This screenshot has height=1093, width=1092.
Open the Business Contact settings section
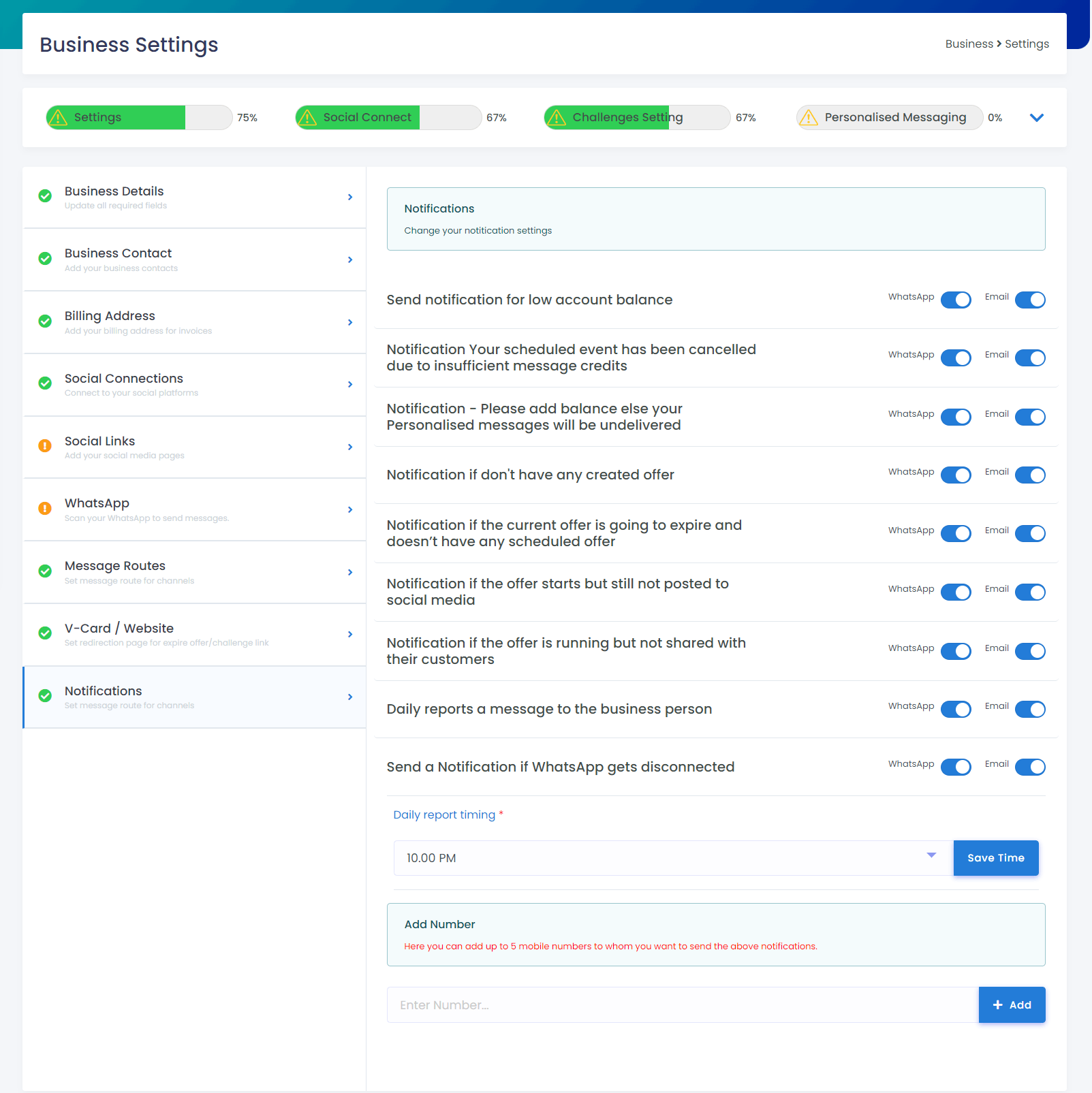tap(195, 259)
